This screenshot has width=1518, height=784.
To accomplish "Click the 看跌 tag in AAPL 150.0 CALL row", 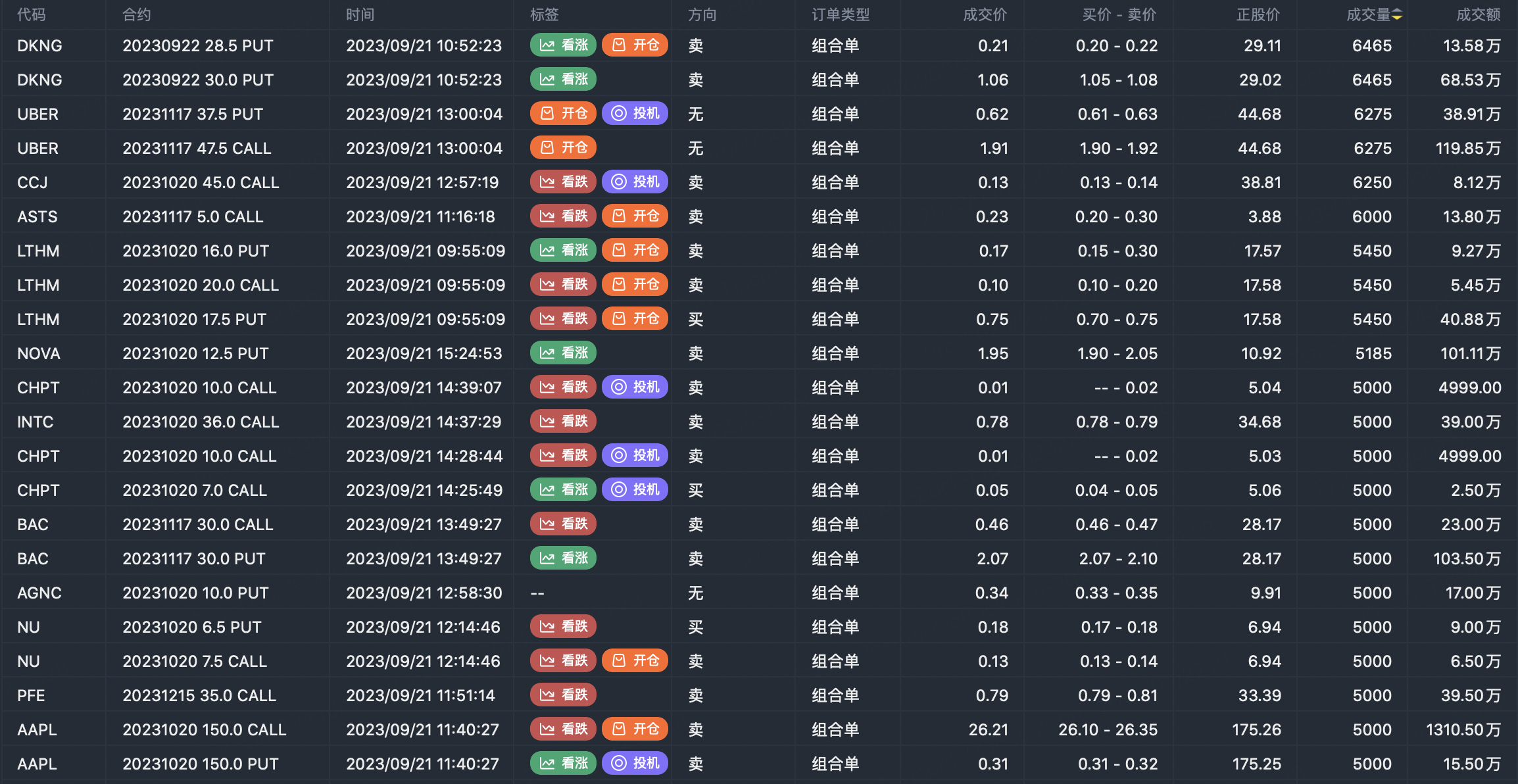I will [x=564, y=729].
